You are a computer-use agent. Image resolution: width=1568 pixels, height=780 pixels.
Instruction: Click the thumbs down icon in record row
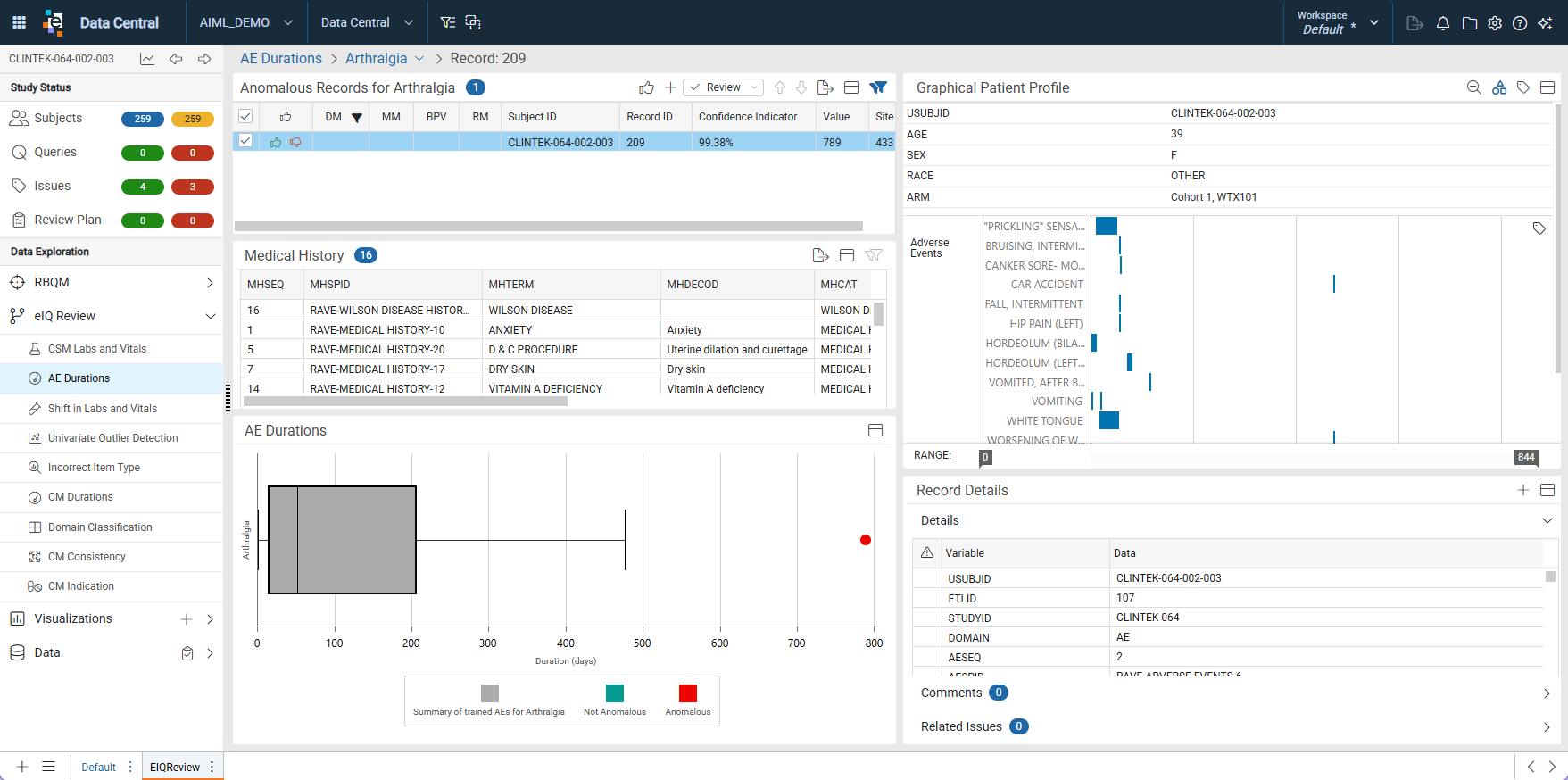[x=295, y=142]
